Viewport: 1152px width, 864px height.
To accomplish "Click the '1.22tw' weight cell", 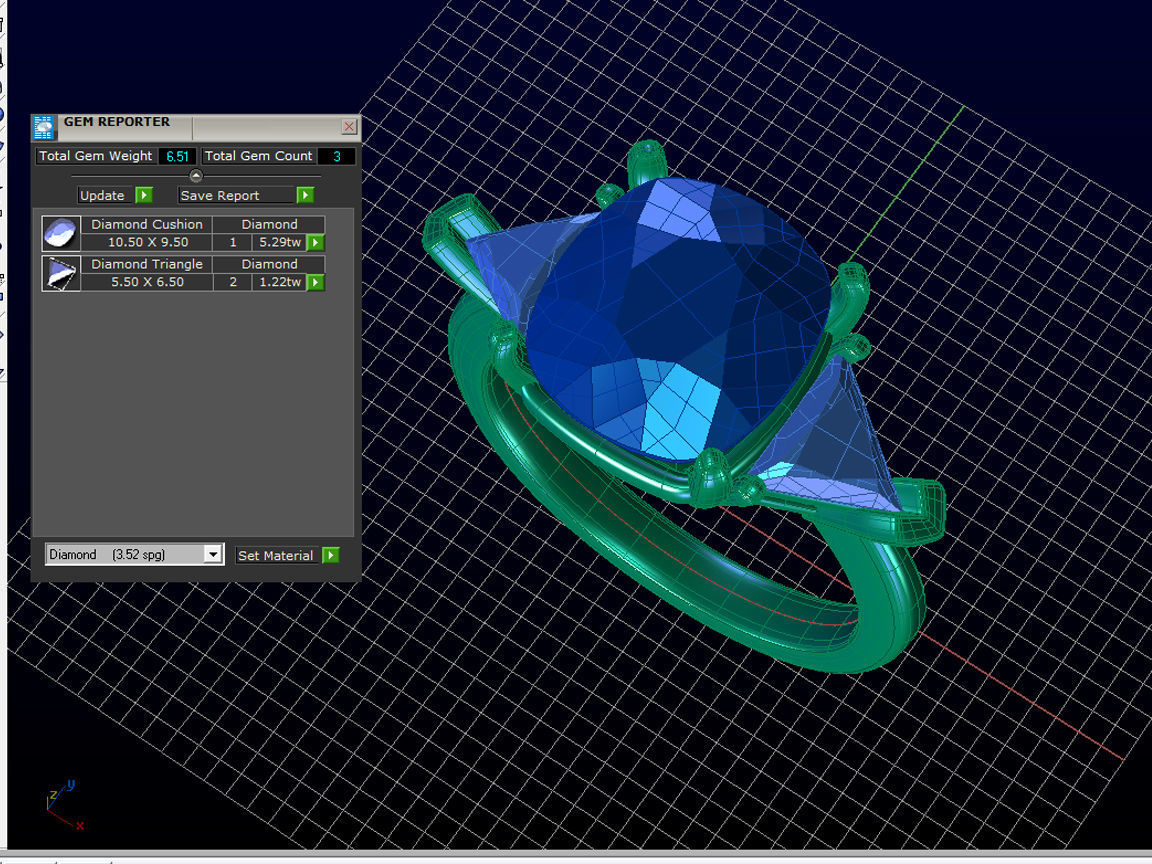I will pos(280,282).
